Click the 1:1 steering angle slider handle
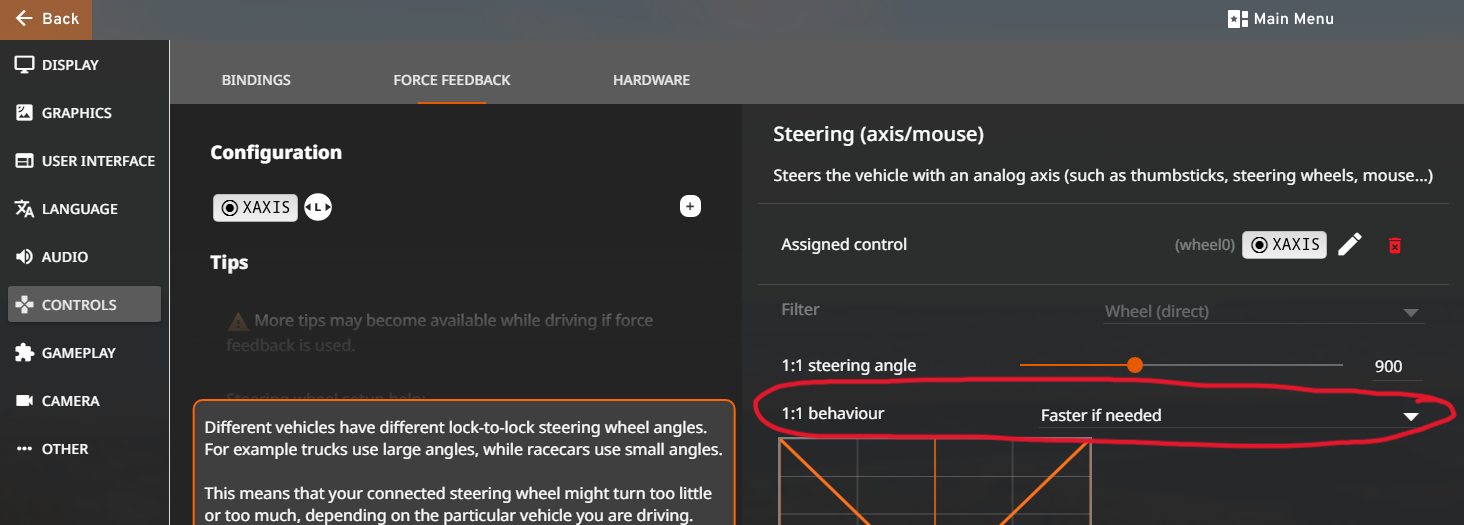The width and height of the screenshot is (1464, 525). point(1134,365)
